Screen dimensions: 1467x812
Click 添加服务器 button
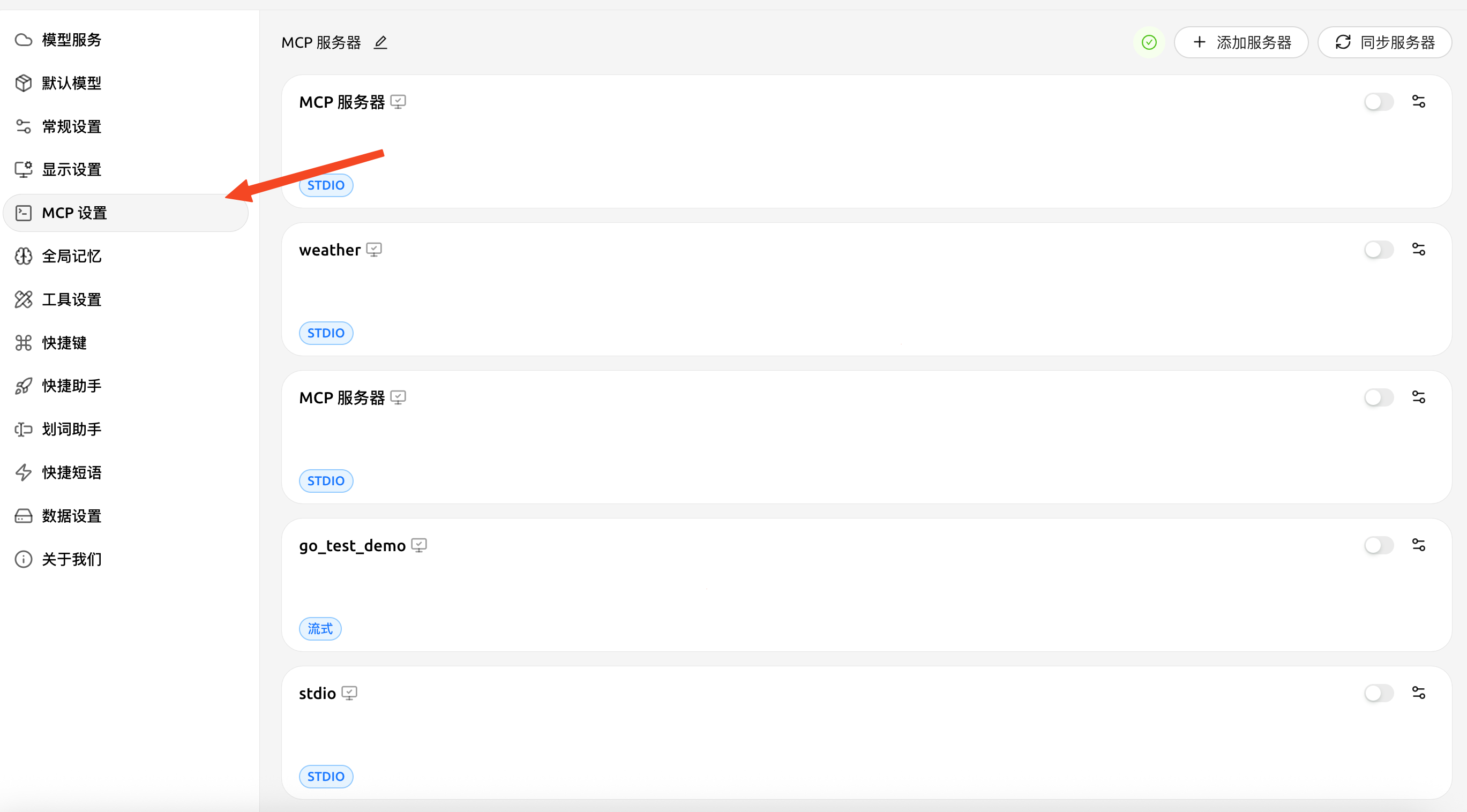pyautogui.click(x=1241, y=43)
